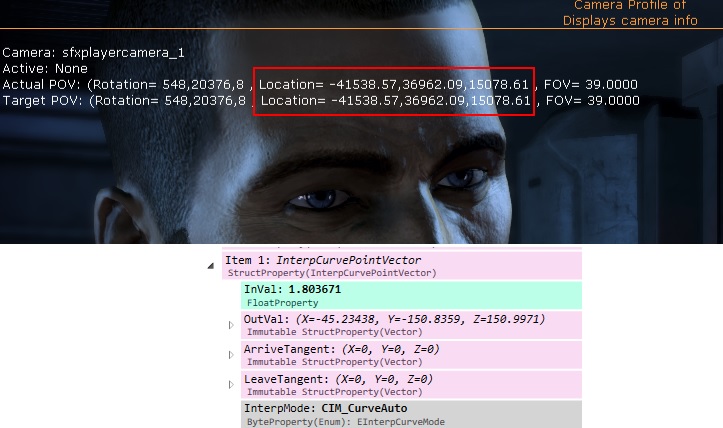
Task: Expand the OutVal vector property
Action: coord(231,325)
